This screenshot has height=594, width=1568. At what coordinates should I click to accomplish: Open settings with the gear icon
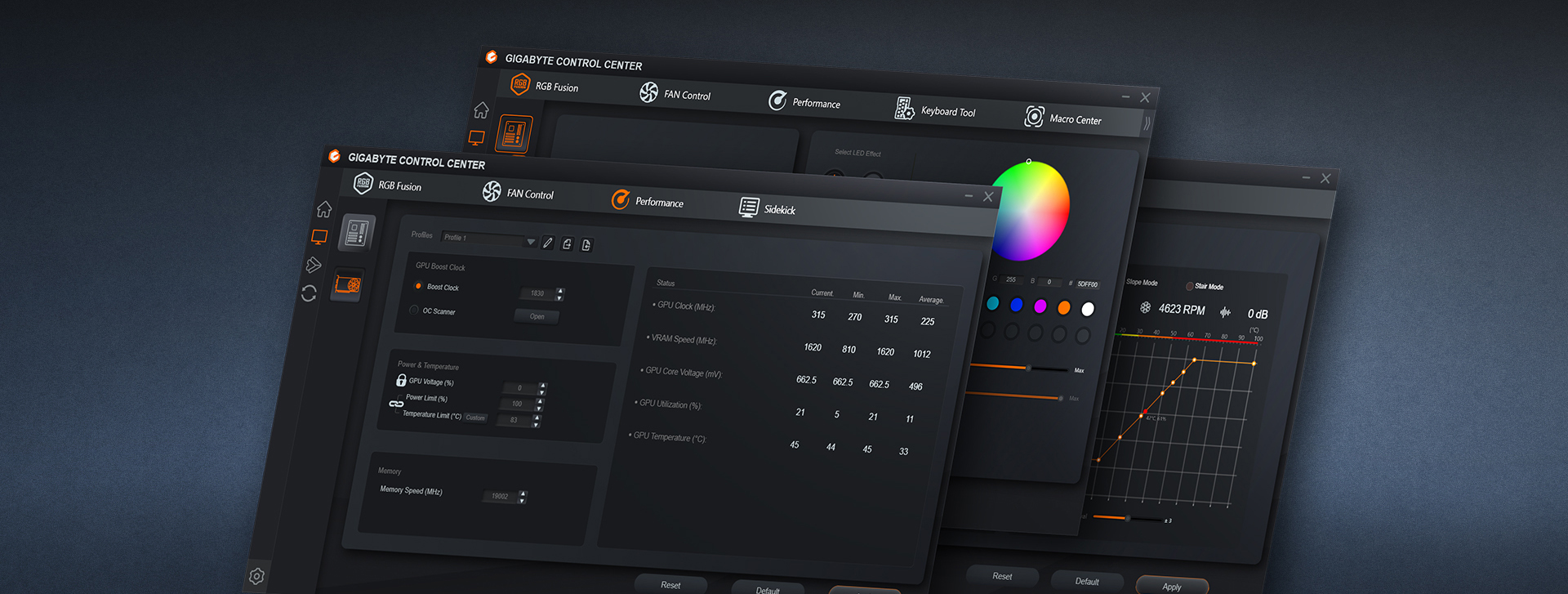[256, 576]
